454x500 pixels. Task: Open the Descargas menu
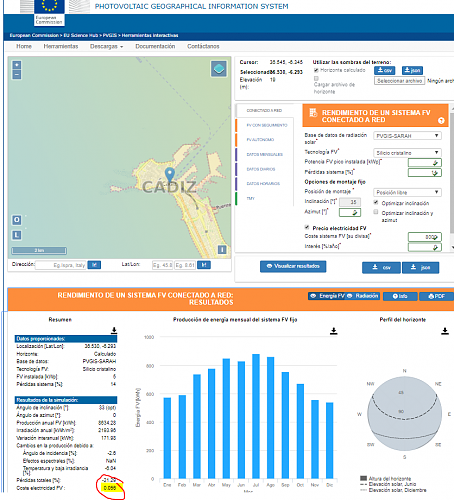[106, 46]
